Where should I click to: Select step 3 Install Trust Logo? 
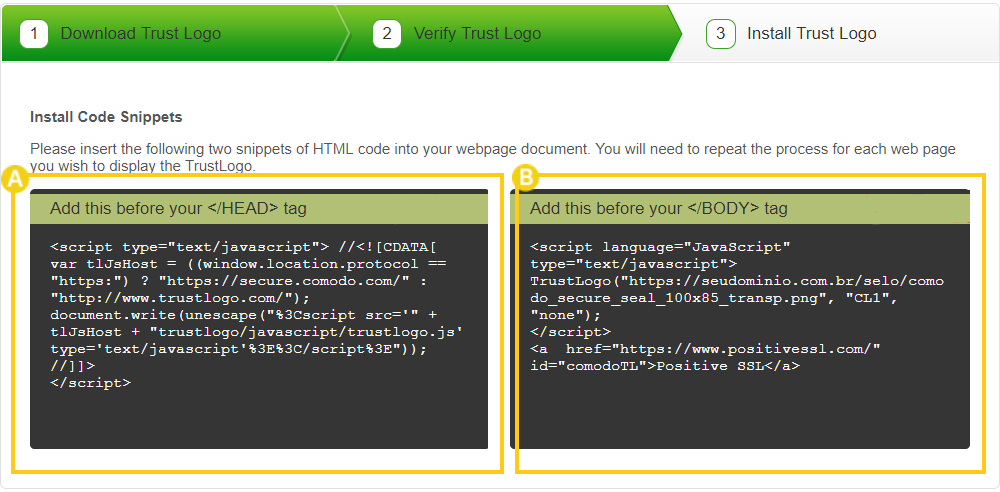click(833, 33)
